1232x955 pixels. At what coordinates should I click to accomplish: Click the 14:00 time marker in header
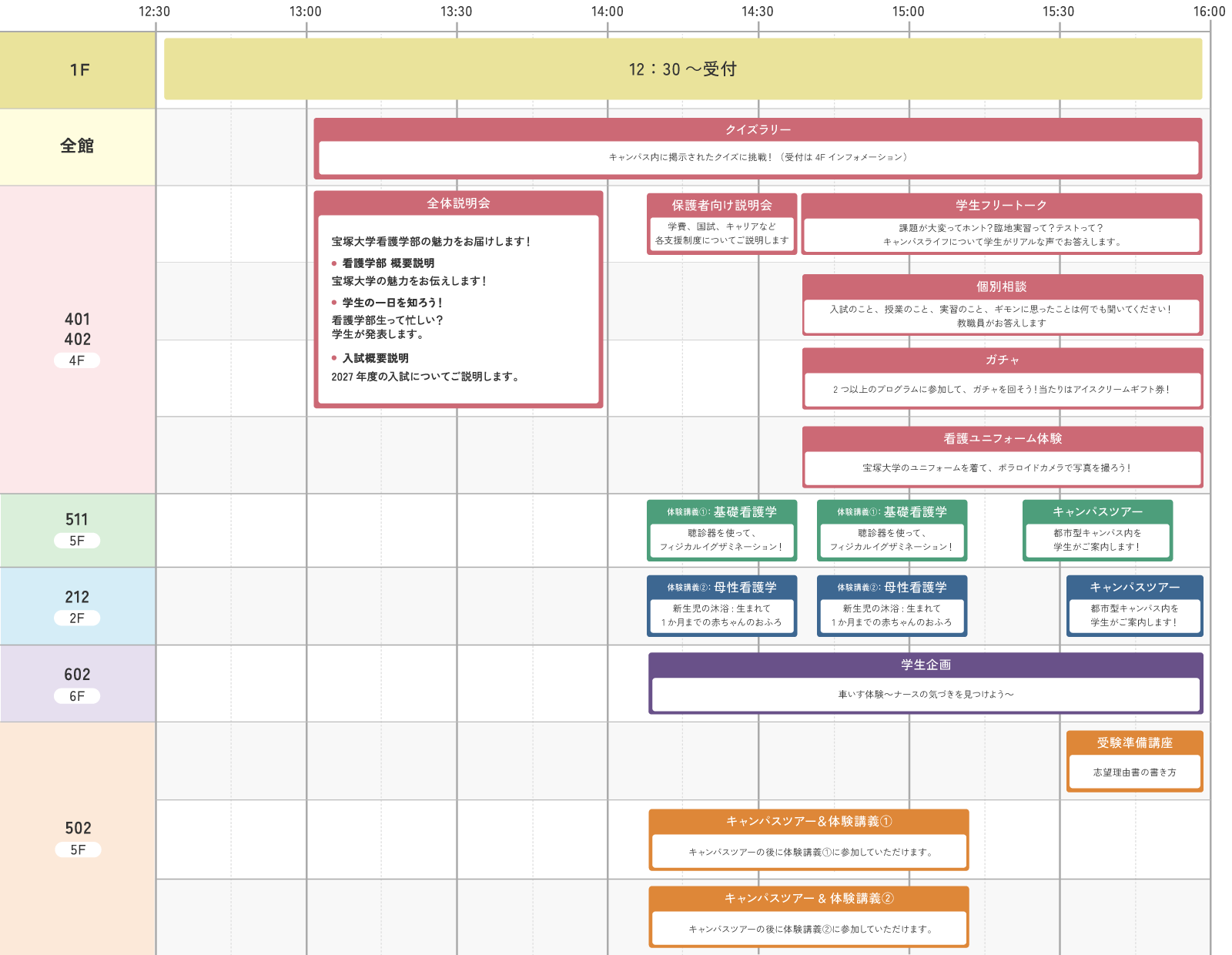607,12
